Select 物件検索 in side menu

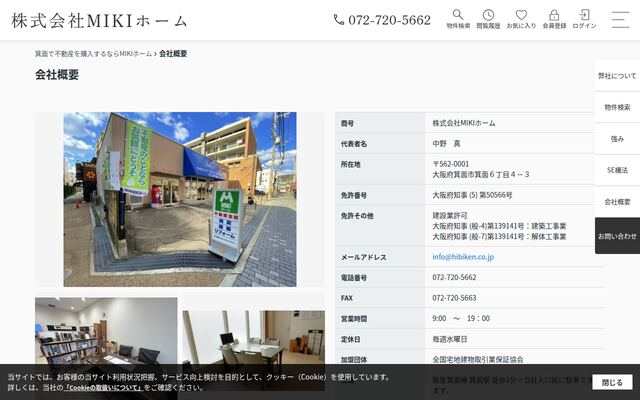617,107
